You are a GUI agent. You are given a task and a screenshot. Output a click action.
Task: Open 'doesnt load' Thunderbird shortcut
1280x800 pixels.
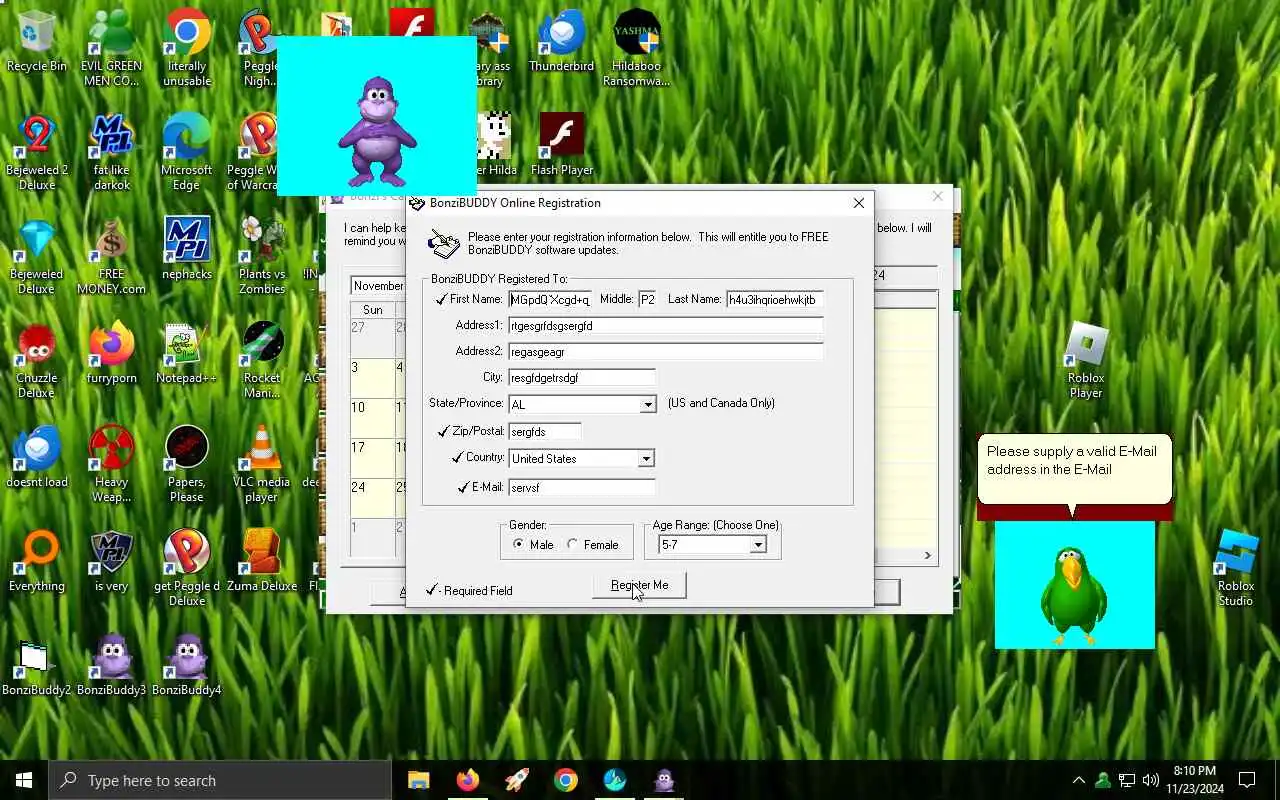coord(37,457)
